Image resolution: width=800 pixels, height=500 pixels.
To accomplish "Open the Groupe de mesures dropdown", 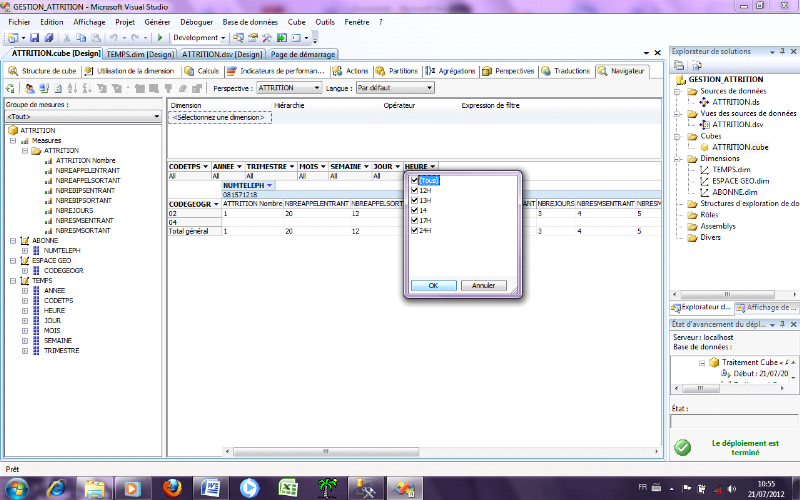I will [82, 116].
